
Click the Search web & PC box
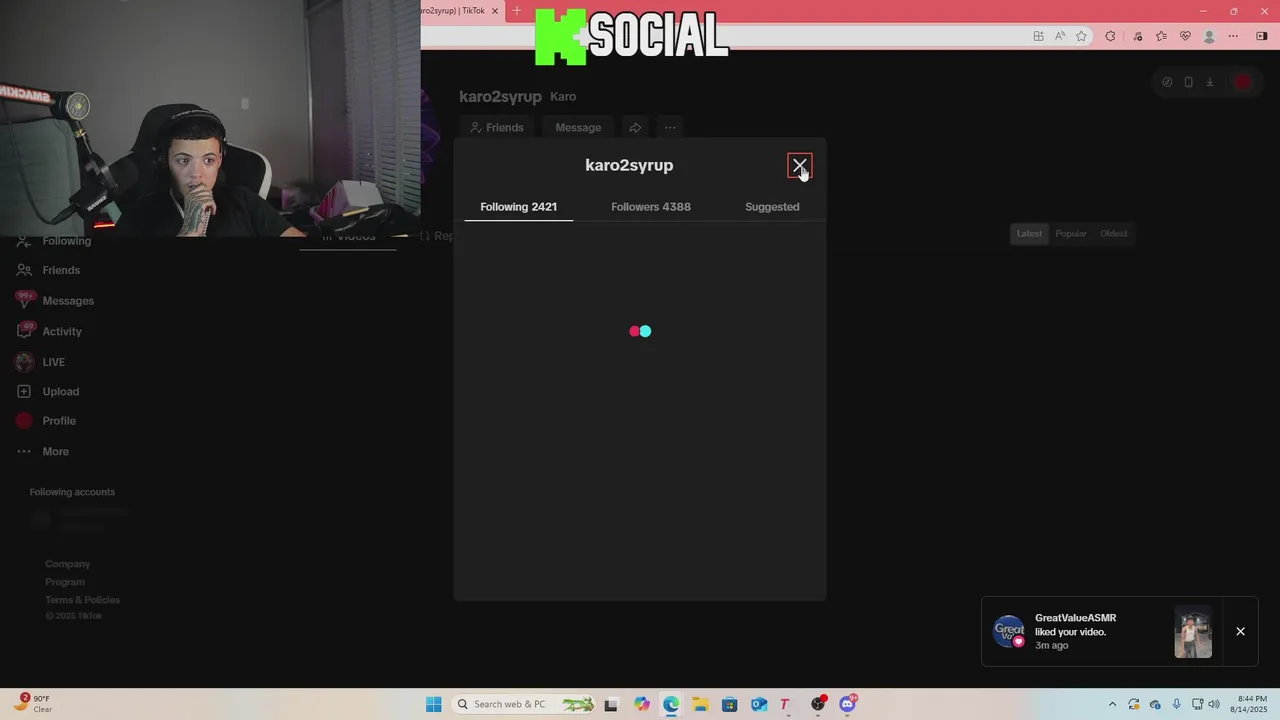coord(523,704)
